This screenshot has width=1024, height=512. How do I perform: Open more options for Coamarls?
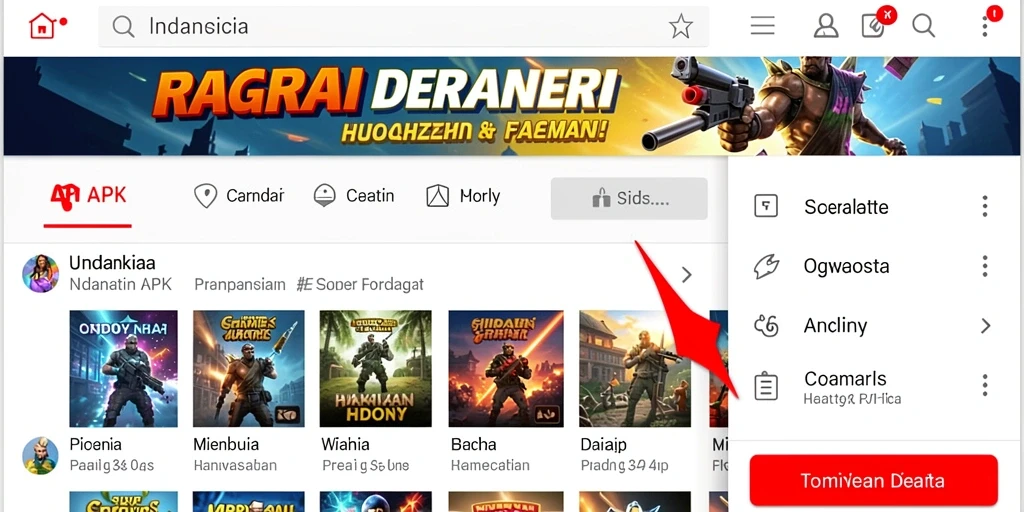coord(985,385)
